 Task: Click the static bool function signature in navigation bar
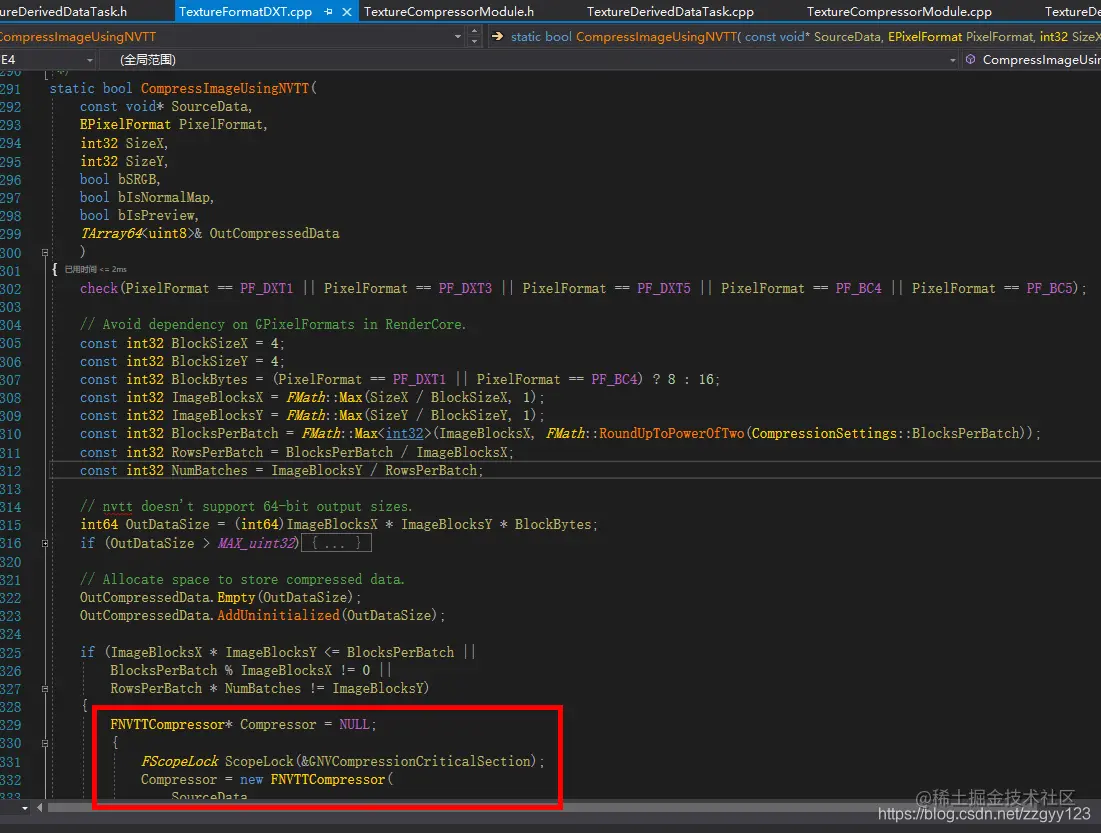tap(805, 37)
